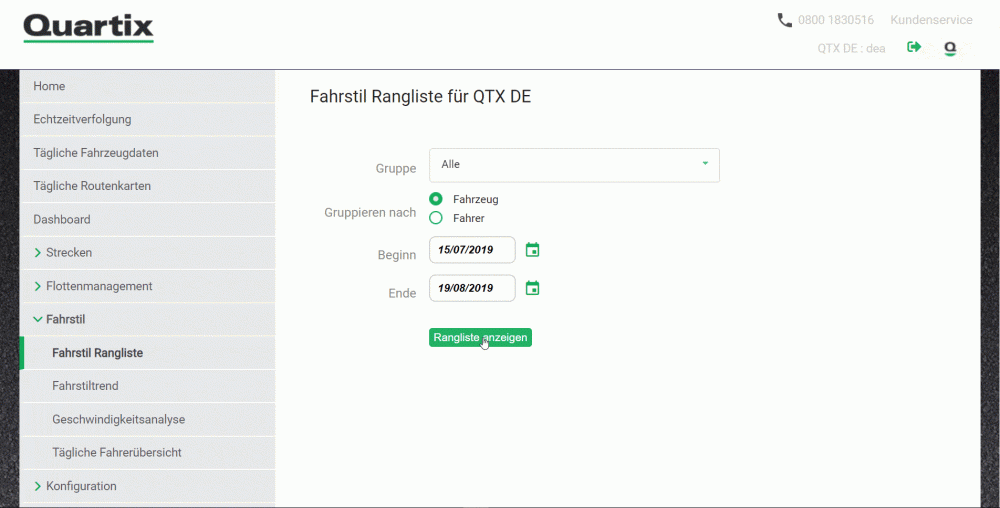Image resolution: width=1000 pixels, height=508 pixels.
Task: Expand the Strecken menu section
Action: (69, 253)
